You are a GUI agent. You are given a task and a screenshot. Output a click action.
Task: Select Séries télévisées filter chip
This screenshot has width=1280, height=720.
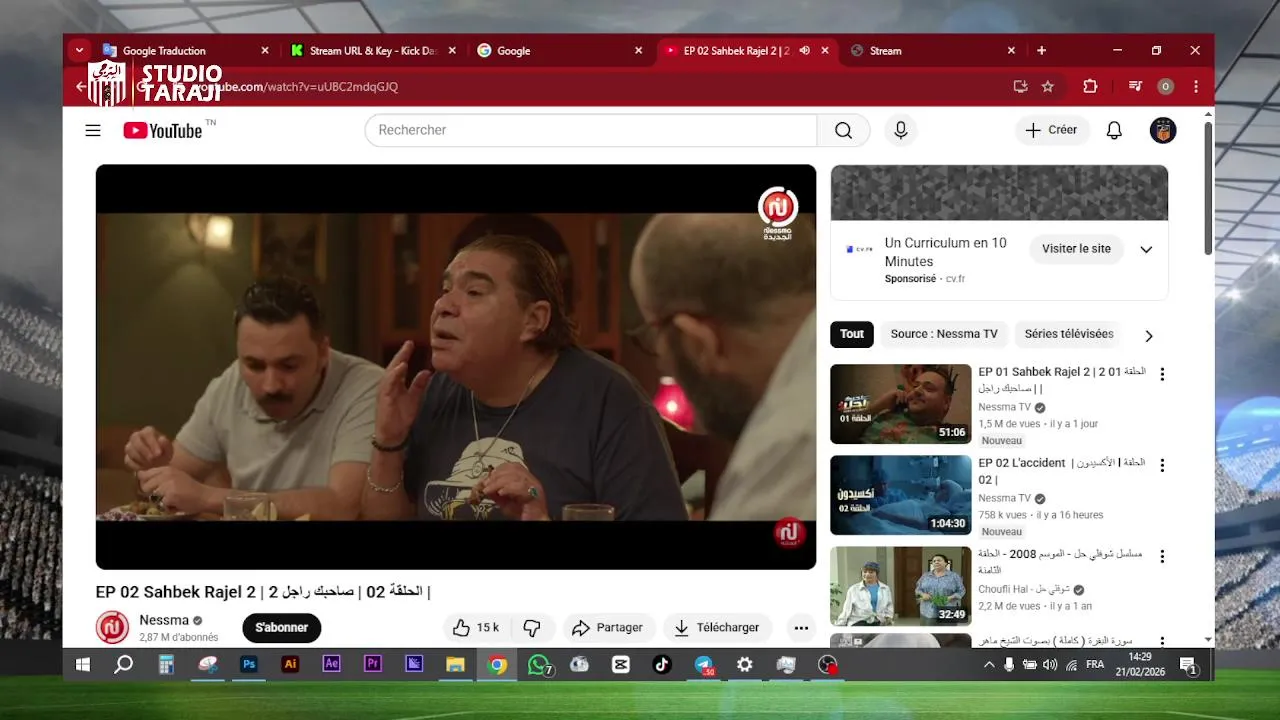tap(1069, 334)
